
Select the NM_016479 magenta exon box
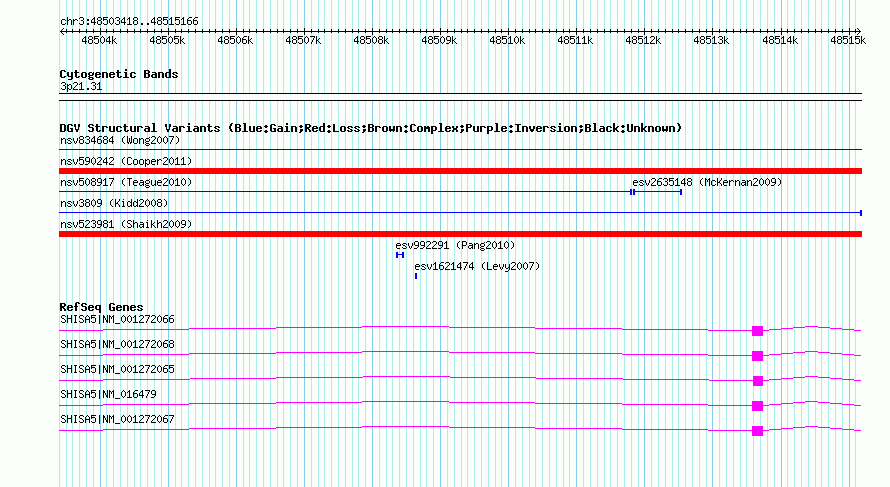point(757,406)
